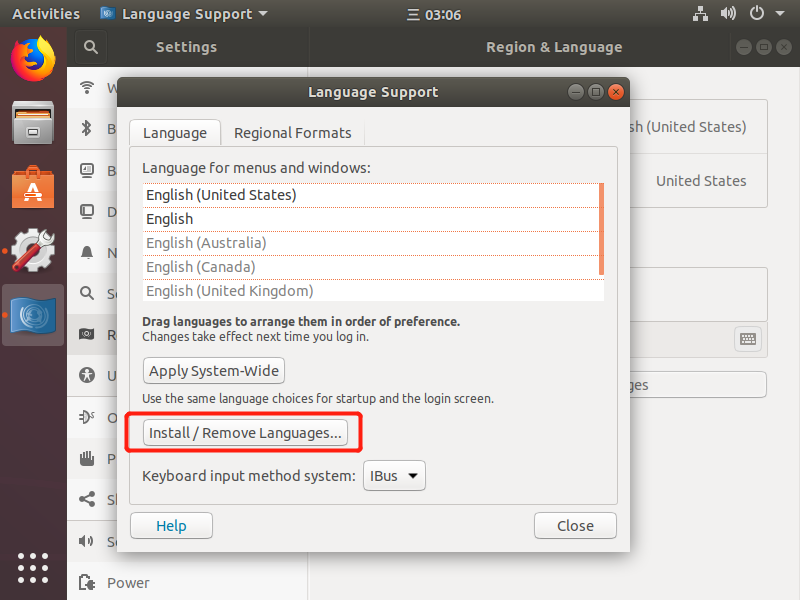Screen dimensions: 800x600
Task: Launch the Files manager dock icon
Action: point(33,122)
